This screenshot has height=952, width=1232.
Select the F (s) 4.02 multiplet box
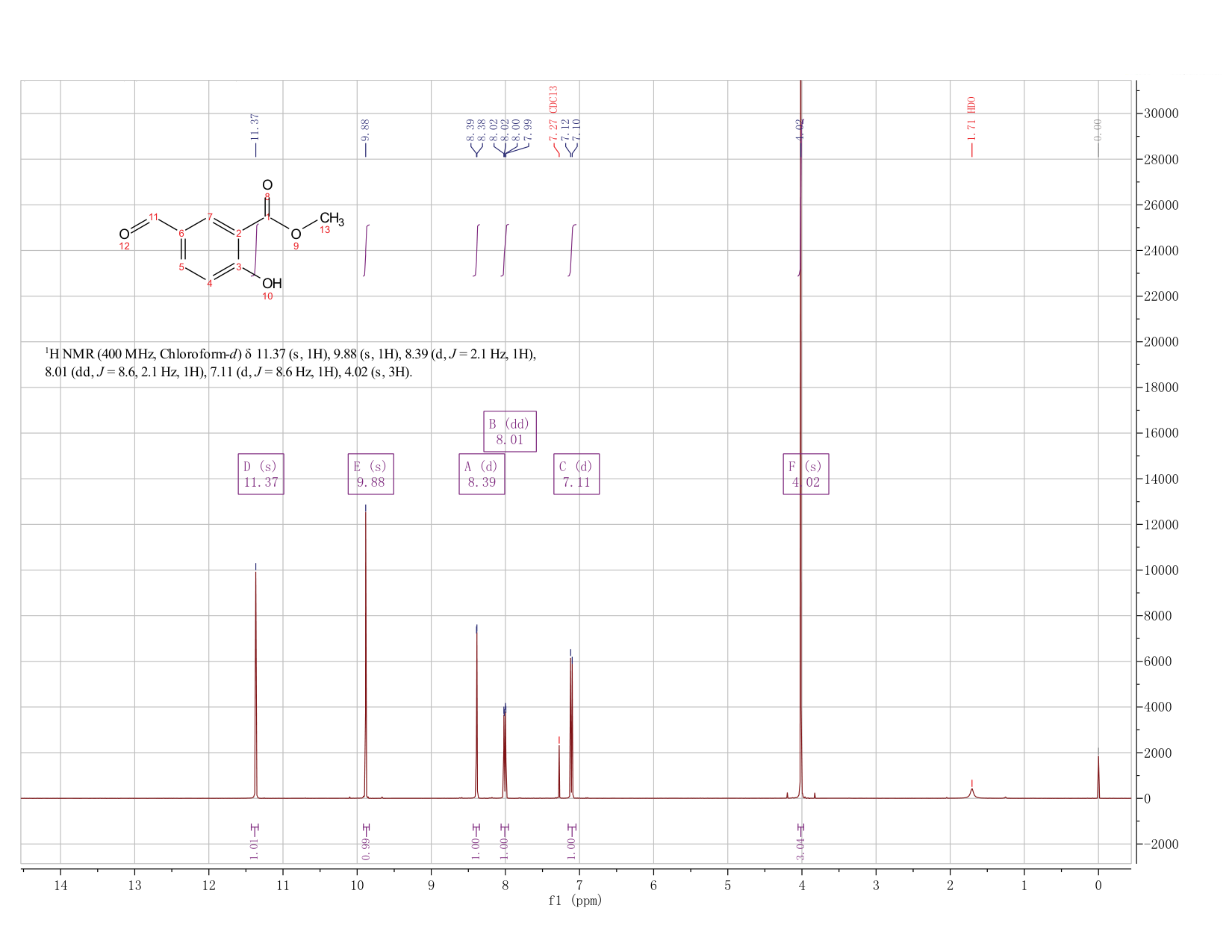tap(806, 474)
